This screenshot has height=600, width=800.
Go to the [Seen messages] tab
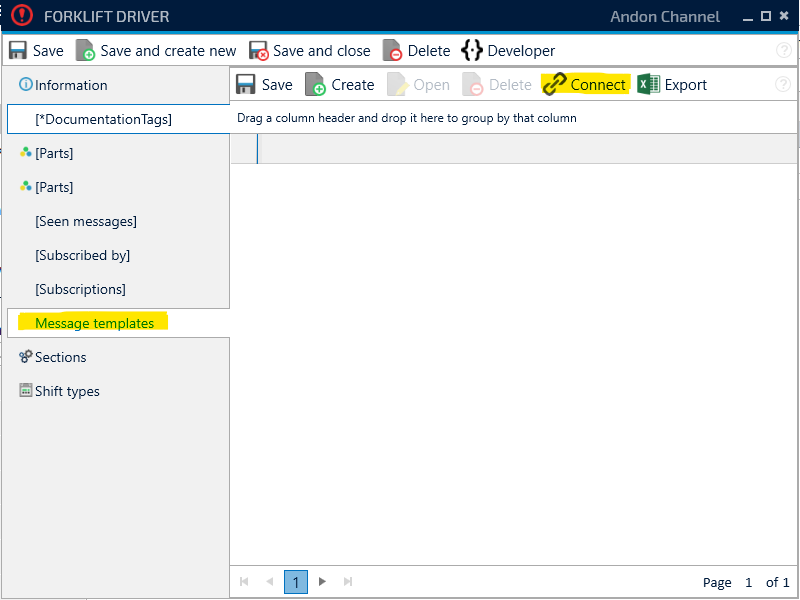85,221
